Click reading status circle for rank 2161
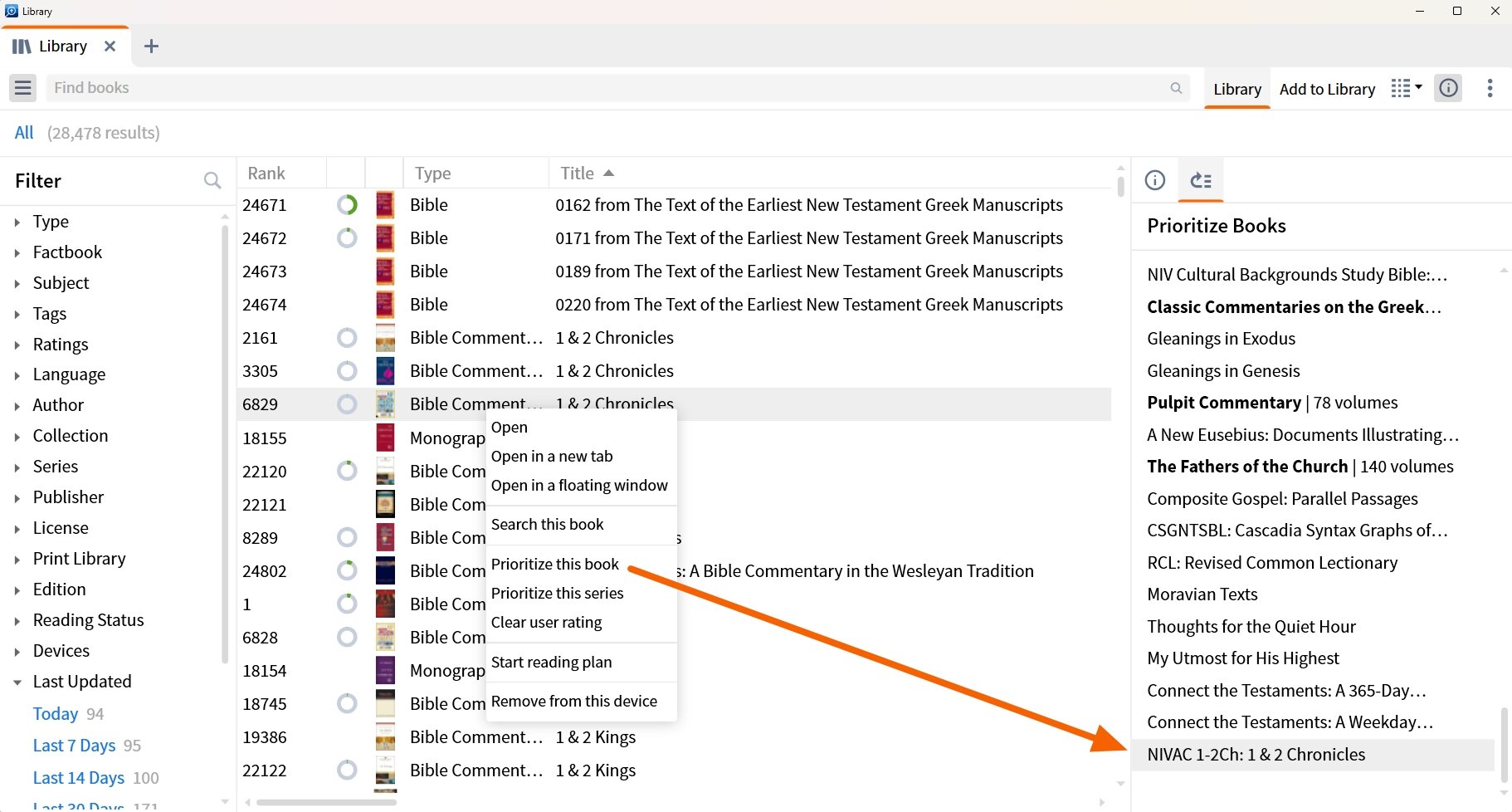This screenshot has width=1512, height=812. coord(347,338)
